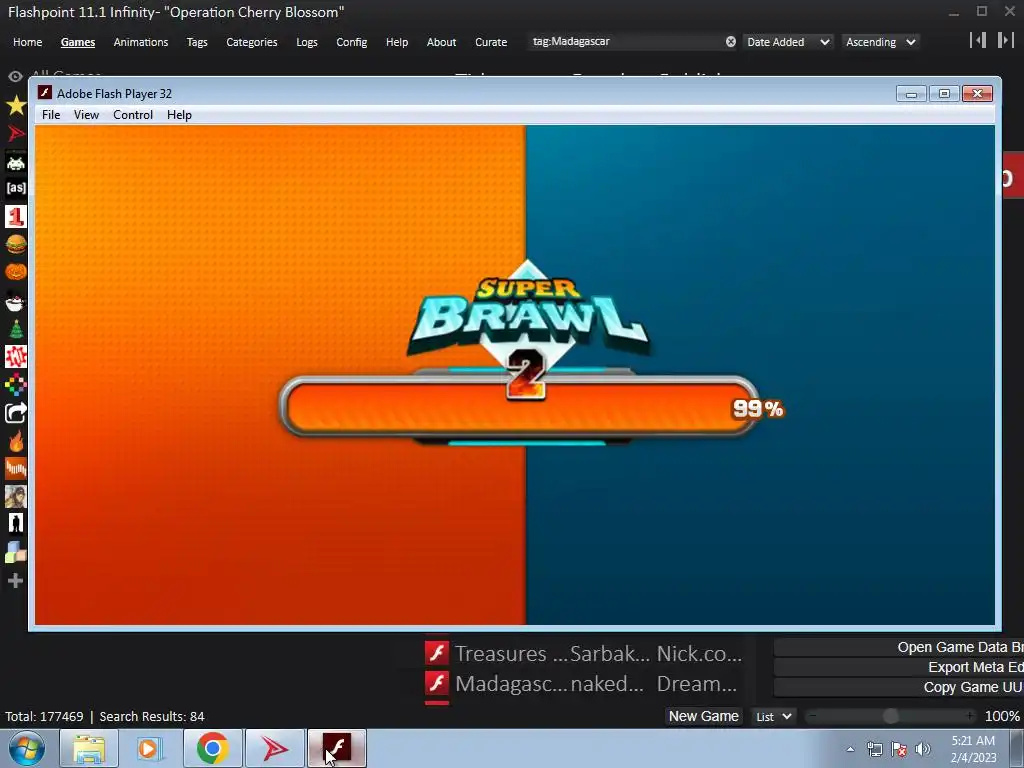This screenshot has width=1024, height=768.
Task: Select the Treasures game list row
Action: click(x=583, y=653)
